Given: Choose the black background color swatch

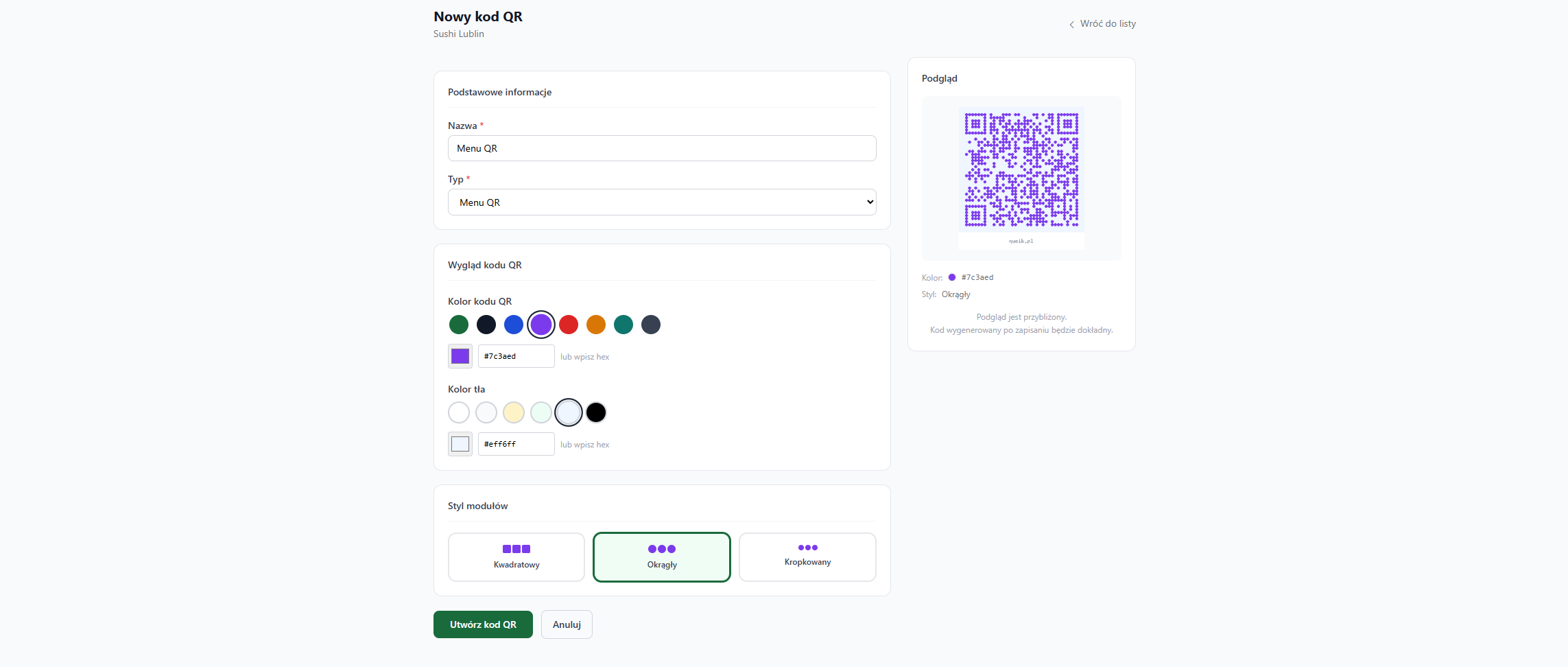Looking at the screenshot, I should [x=596, y=412].
